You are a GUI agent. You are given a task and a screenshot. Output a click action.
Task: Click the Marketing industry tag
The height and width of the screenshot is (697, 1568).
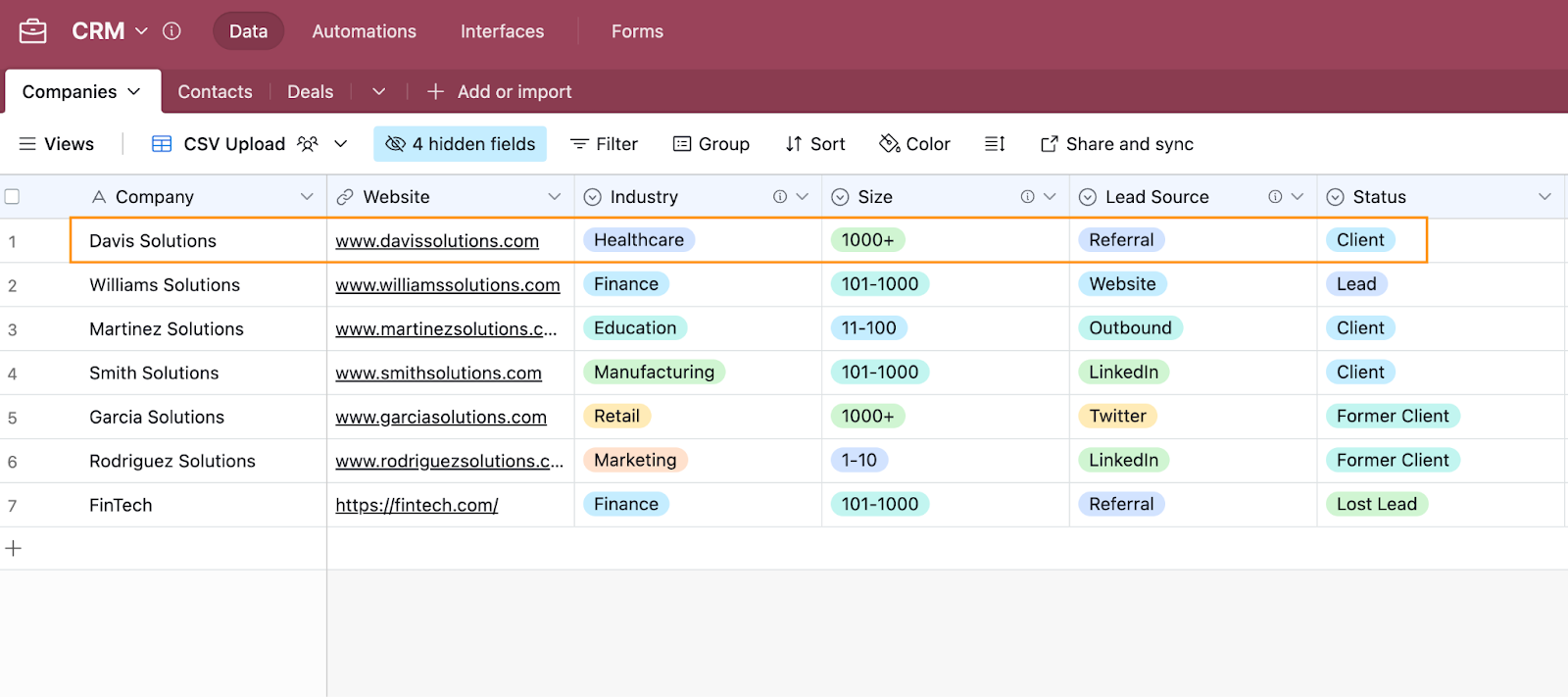point(635,461)
